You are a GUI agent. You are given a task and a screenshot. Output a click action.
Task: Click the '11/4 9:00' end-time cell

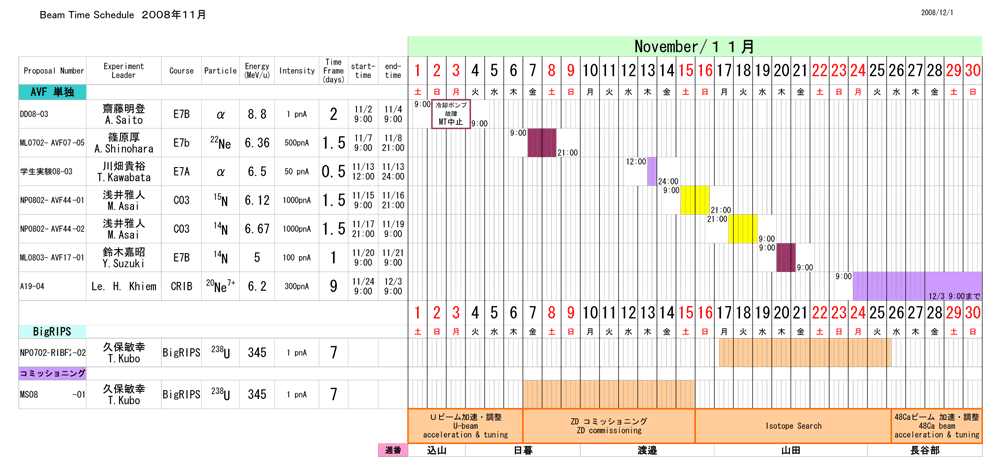click(393, 114)
